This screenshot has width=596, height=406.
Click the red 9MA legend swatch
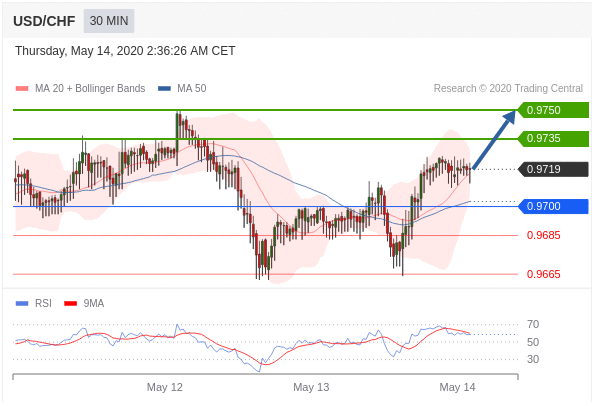point(71,304)
